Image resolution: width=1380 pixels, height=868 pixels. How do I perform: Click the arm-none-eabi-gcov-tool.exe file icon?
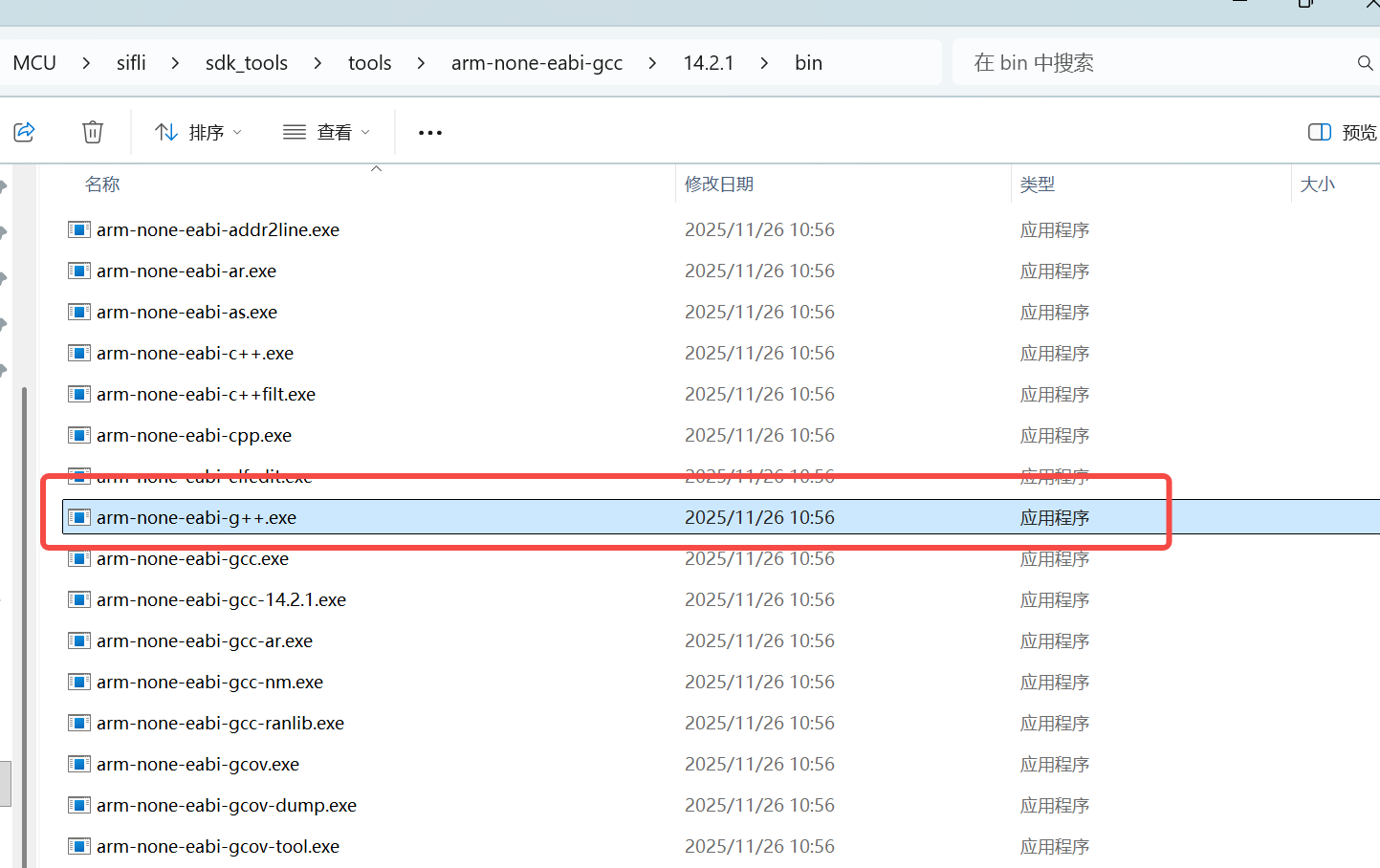coord(79,847)
